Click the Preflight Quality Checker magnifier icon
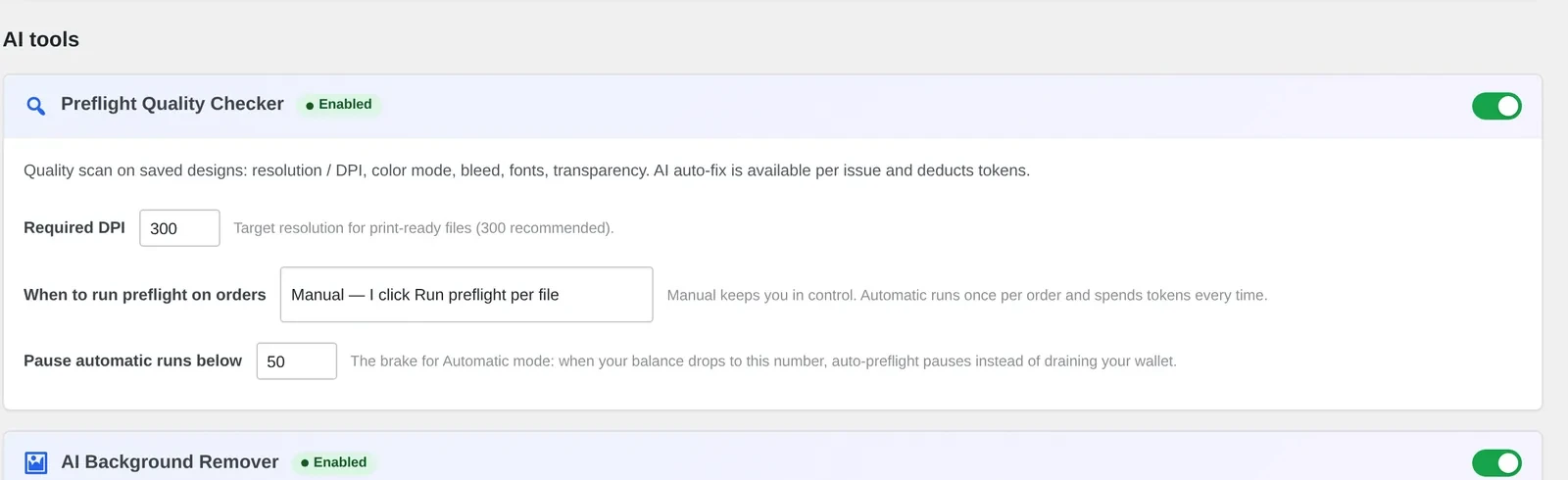1568x480 pixels. click(36, 106)
